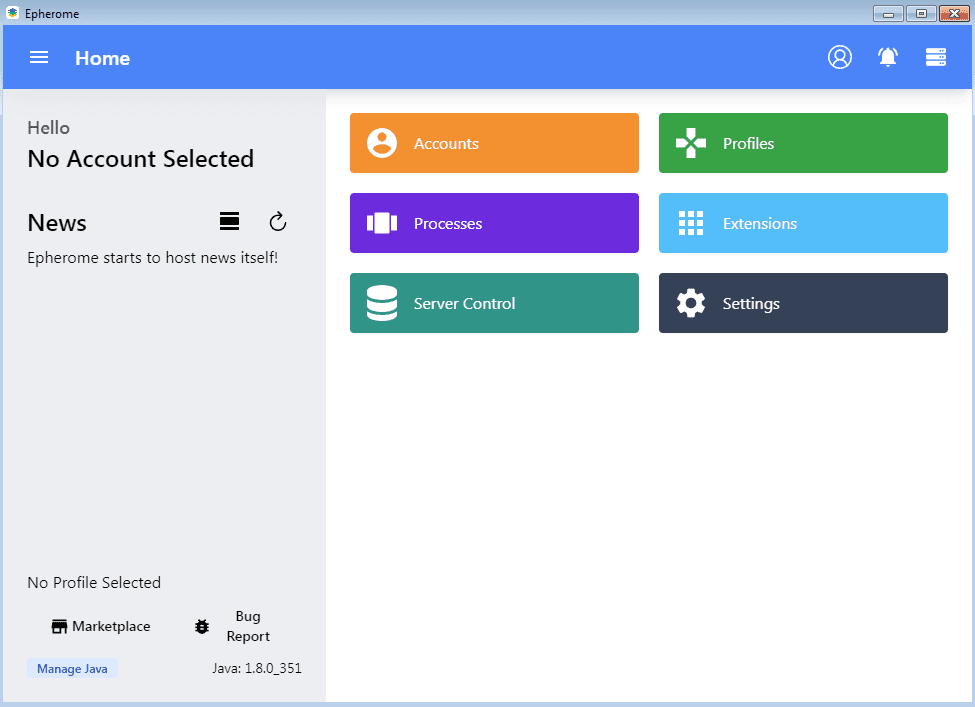The image size is (975, 707).
Task: Refresh the News section
Action: (277, 221)
